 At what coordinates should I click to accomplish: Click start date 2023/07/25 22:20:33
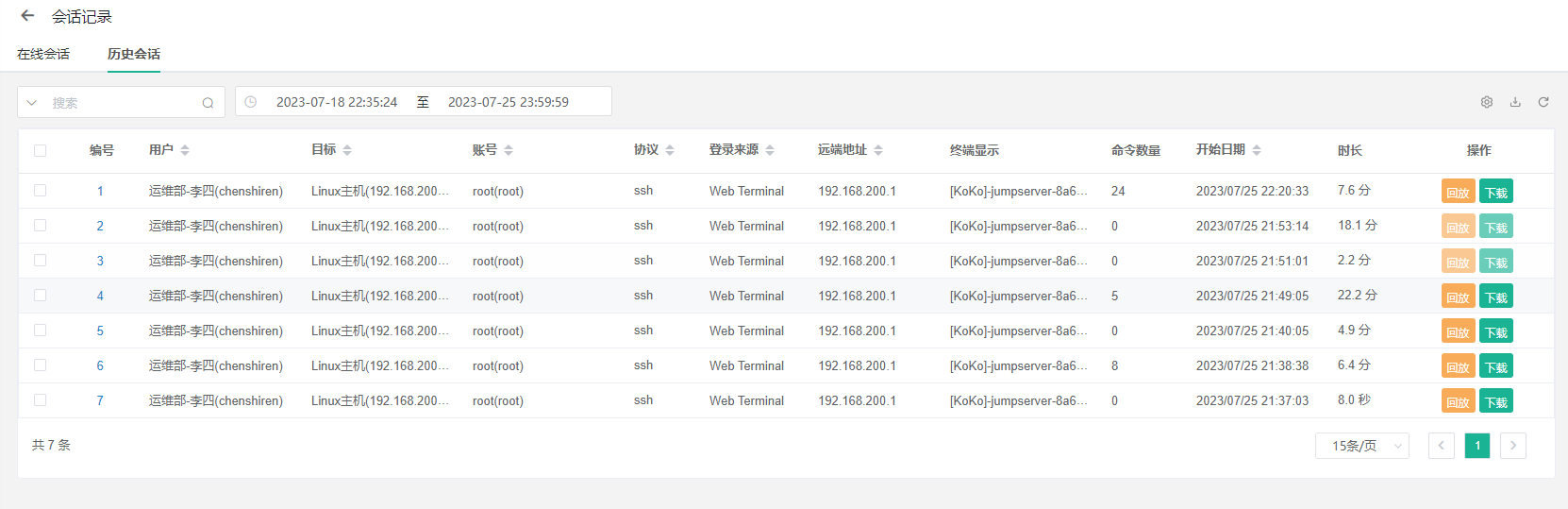(x=1252, y=191)
